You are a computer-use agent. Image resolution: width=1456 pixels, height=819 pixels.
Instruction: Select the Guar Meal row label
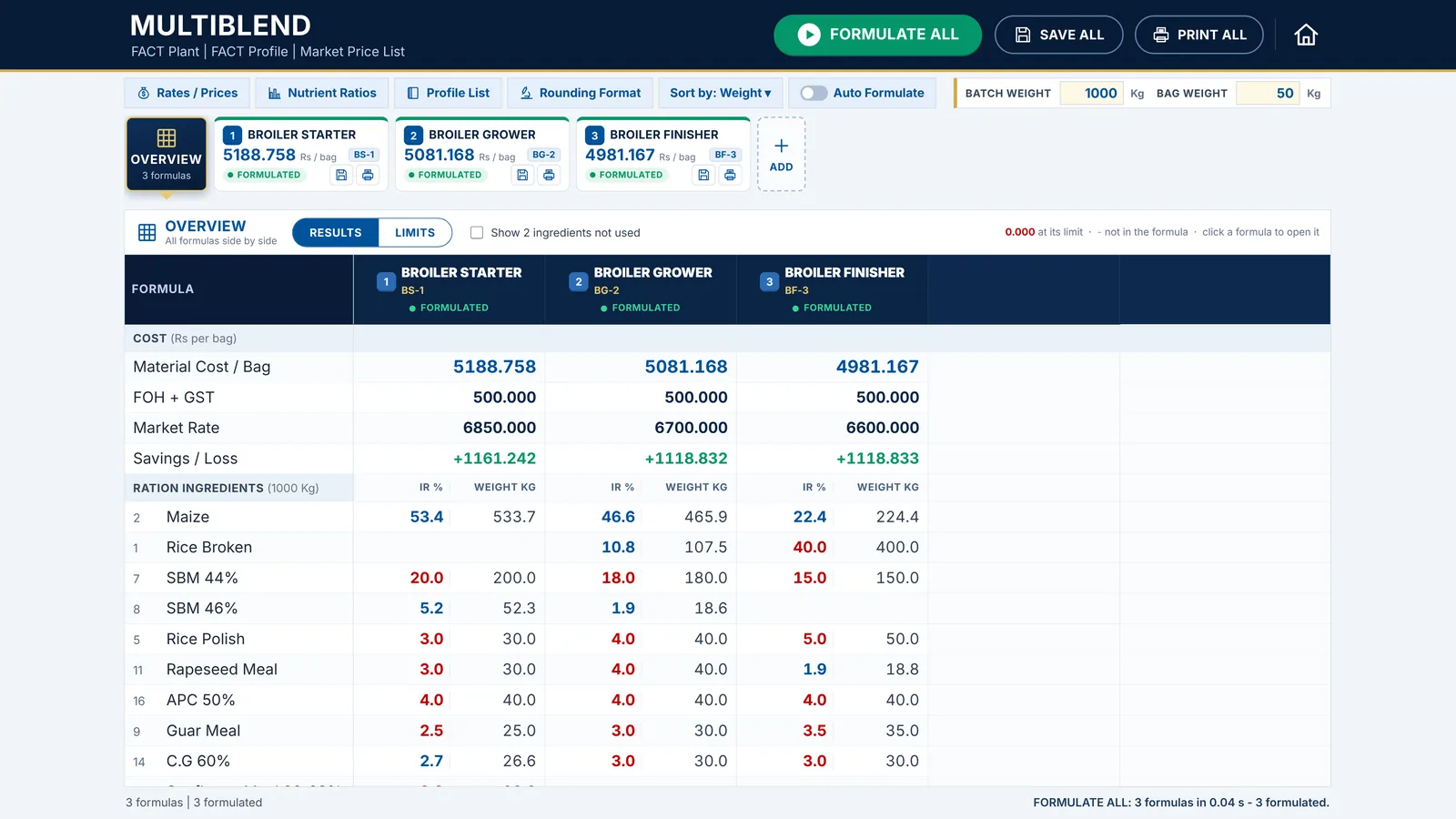tap(203, 731)
